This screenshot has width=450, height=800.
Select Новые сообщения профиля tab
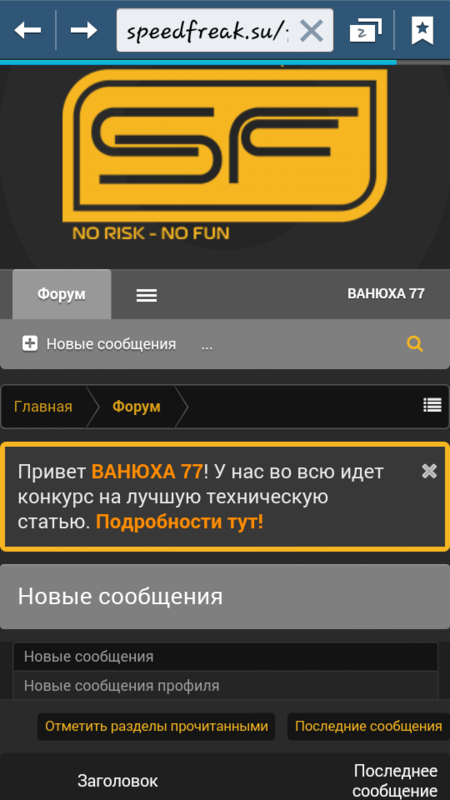(x=225, y=685)
